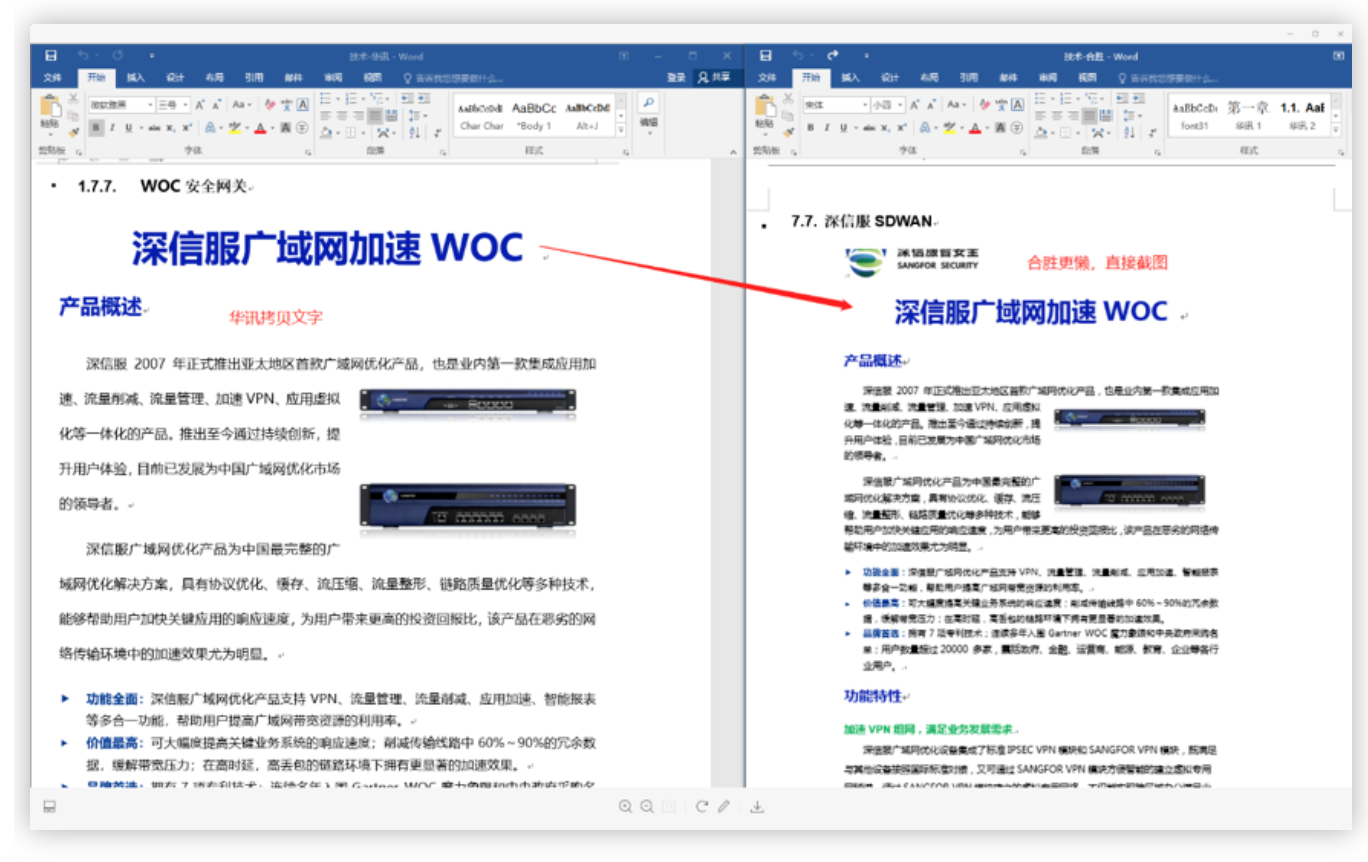
Task: Open Insert tab in left Word window
Action: (x=135, y=77)
